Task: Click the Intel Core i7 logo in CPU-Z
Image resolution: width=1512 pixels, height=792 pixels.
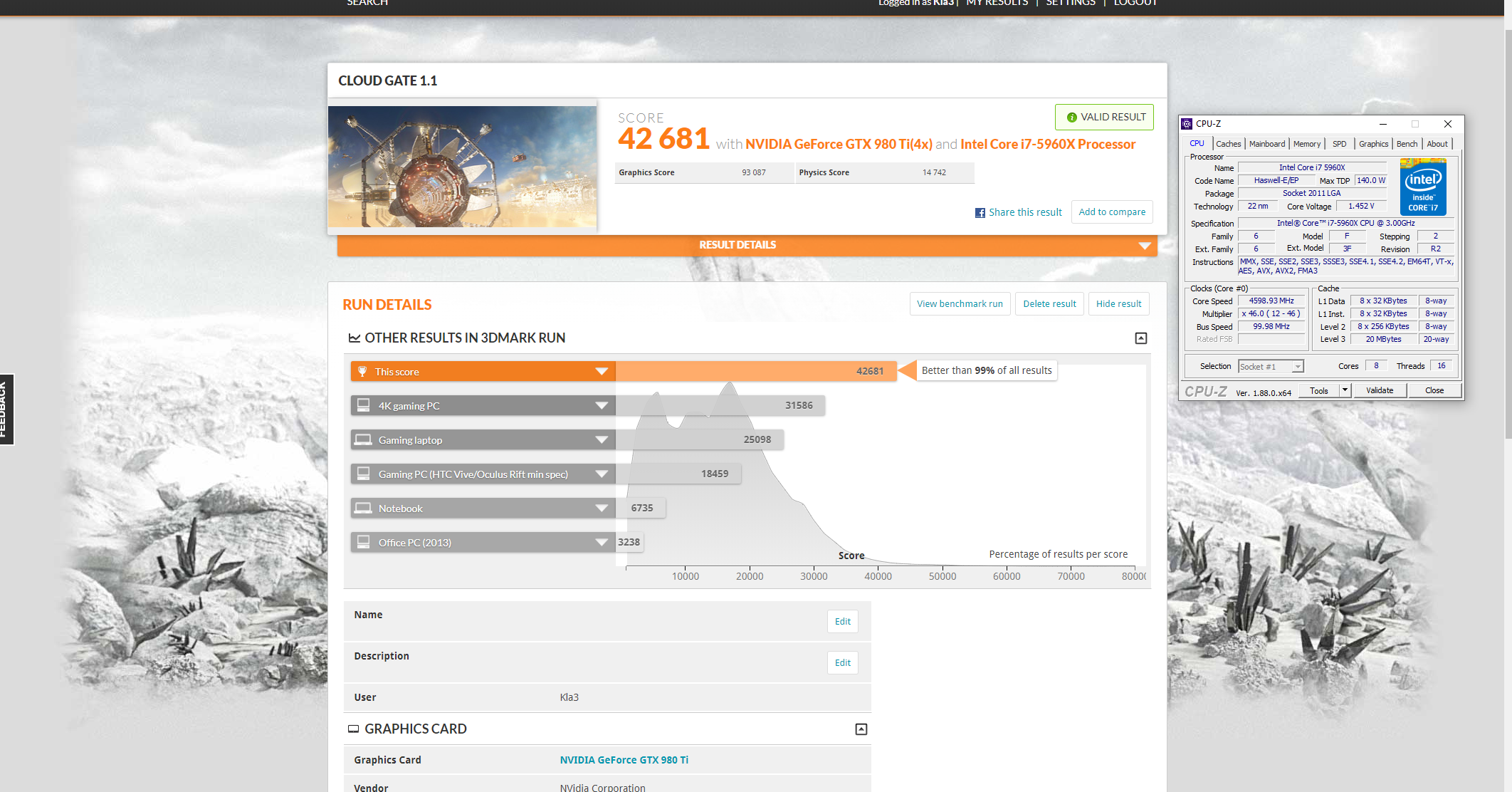Action: pyautogui.click(x=1422, y=187)
